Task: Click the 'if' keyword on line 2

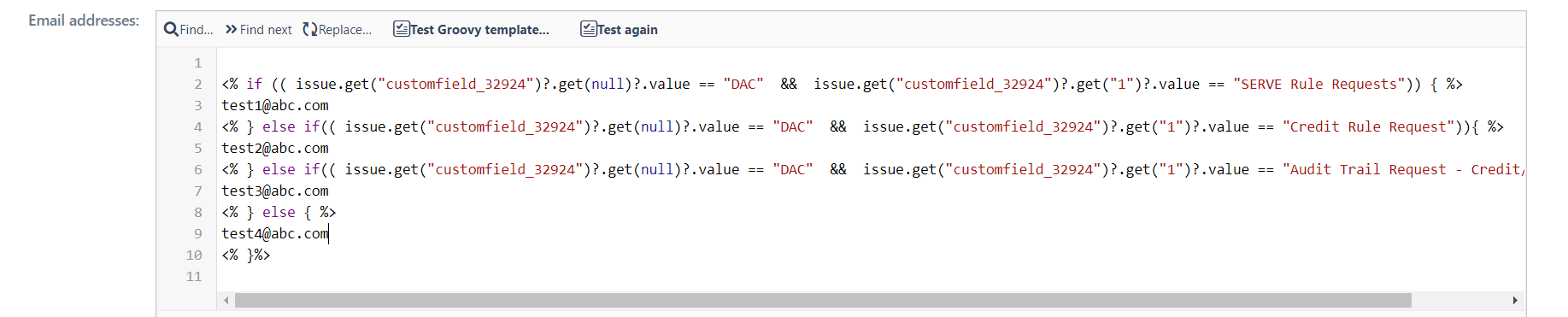Action: [255, 84]
